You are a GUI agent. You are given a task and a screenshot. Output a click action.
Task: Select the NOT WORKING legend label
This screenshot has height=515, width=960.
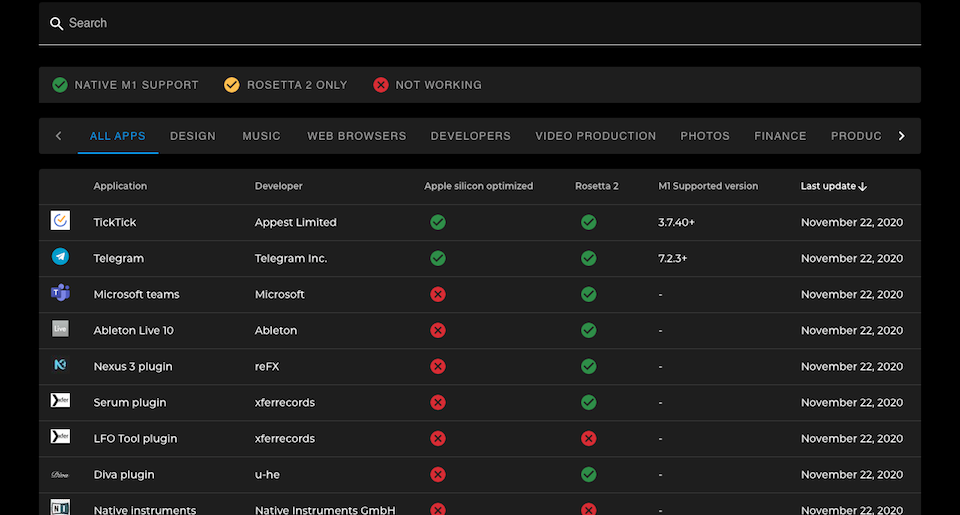[438, 85]
